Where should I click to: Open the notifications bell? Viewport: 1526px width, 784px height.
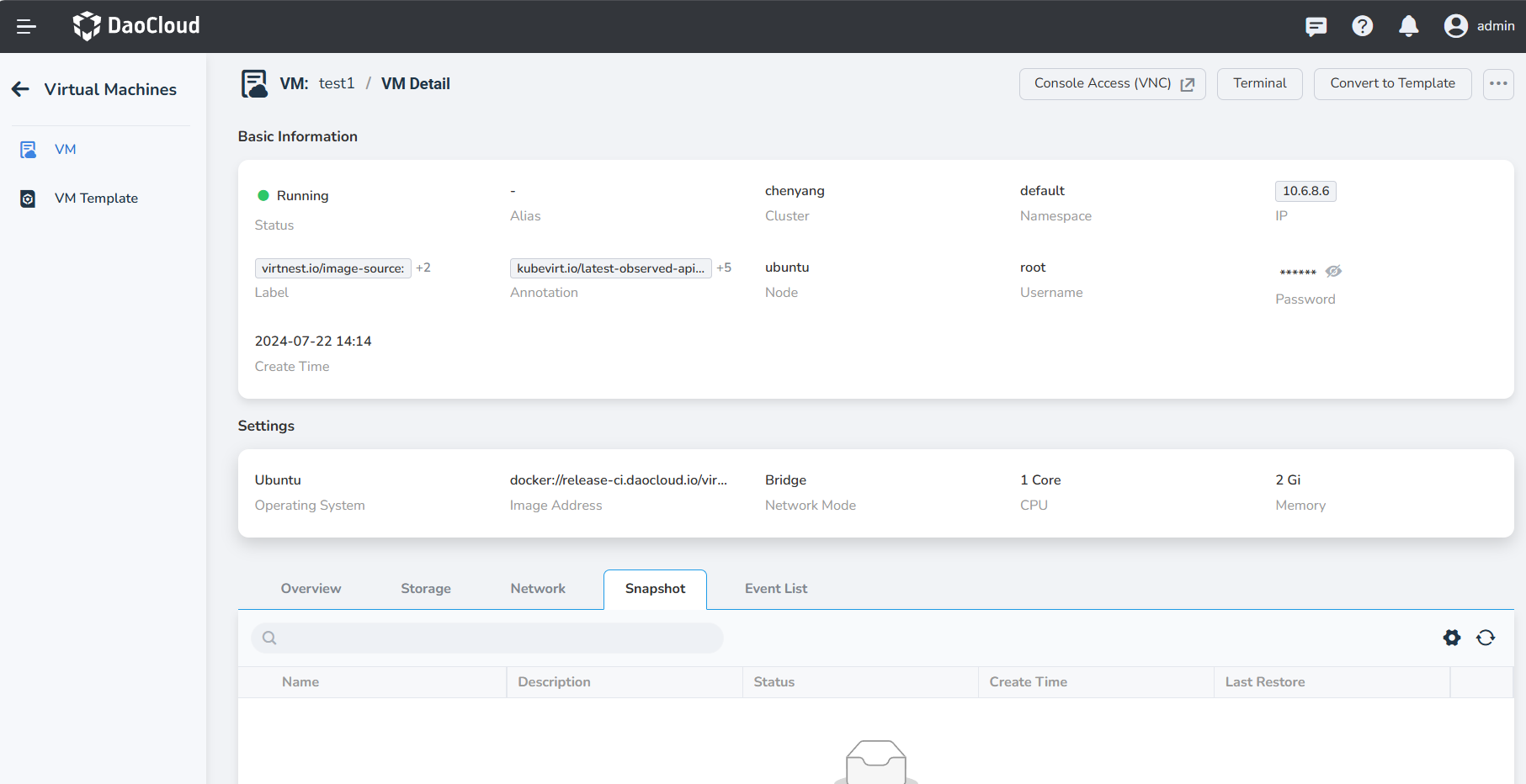pos(1408,27)
